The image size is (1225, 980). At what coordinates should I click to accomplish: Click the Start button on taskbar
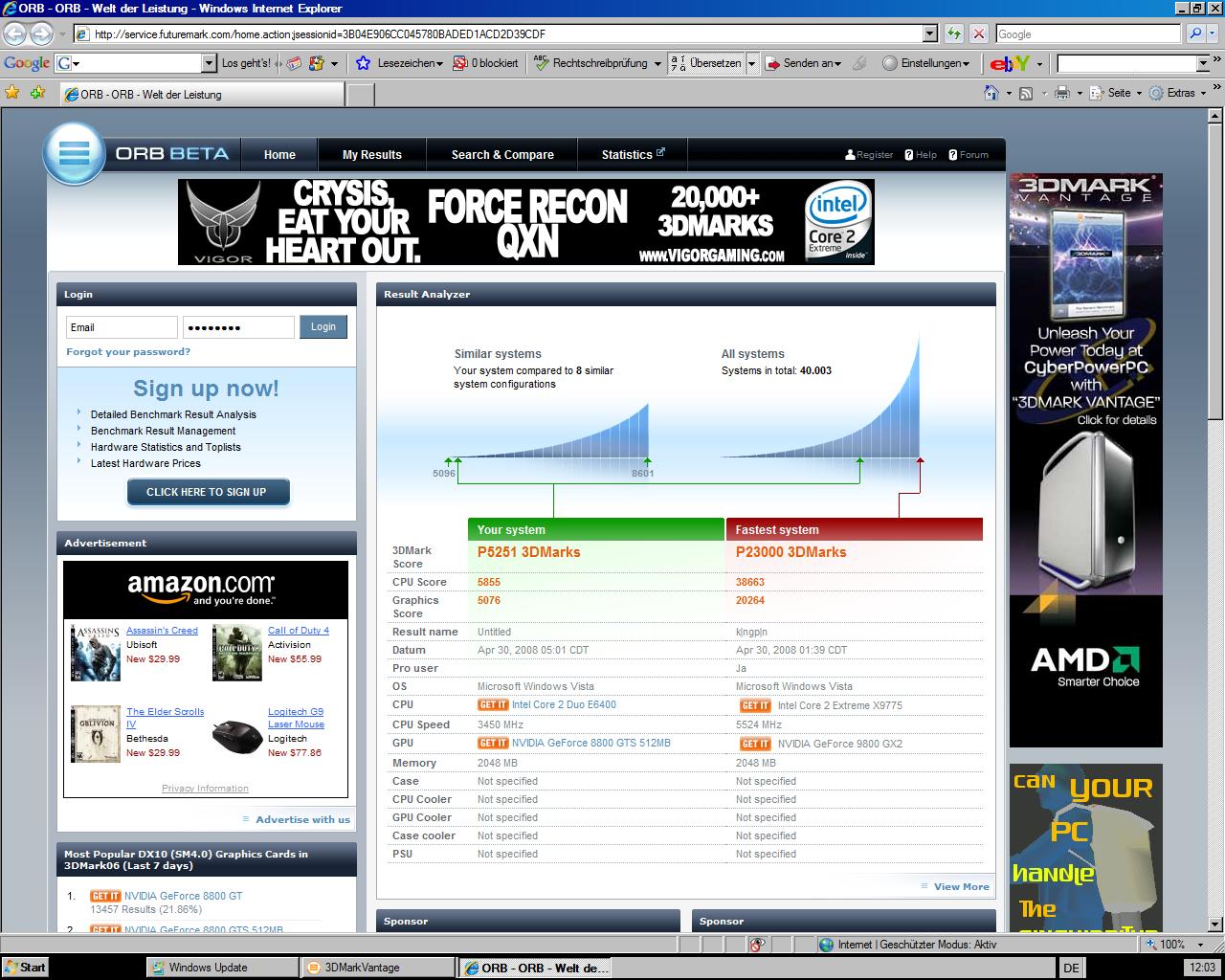pyautogui.click(x=25, y=967)
